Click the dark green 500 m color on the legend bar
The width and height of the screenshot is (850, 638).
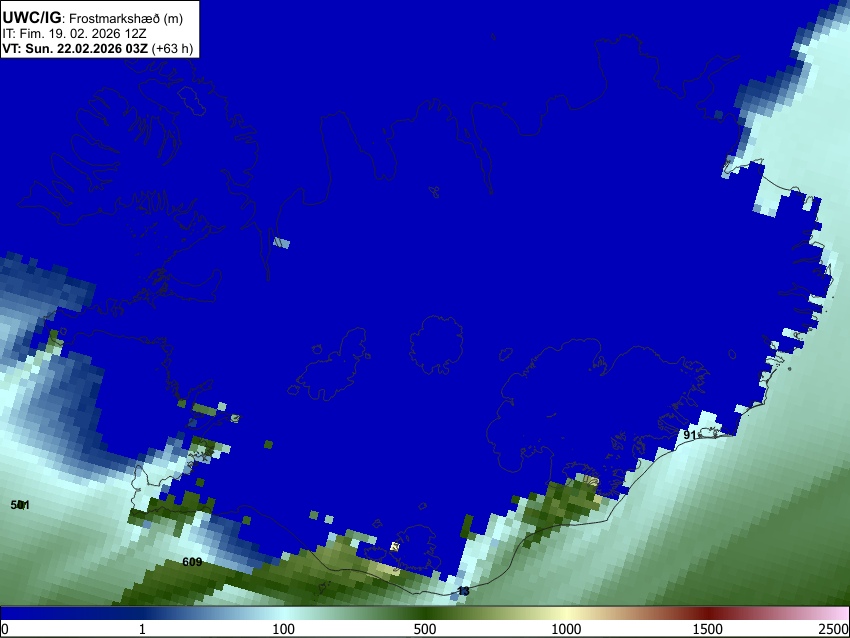pyautogui.click(x=424, y=614)
